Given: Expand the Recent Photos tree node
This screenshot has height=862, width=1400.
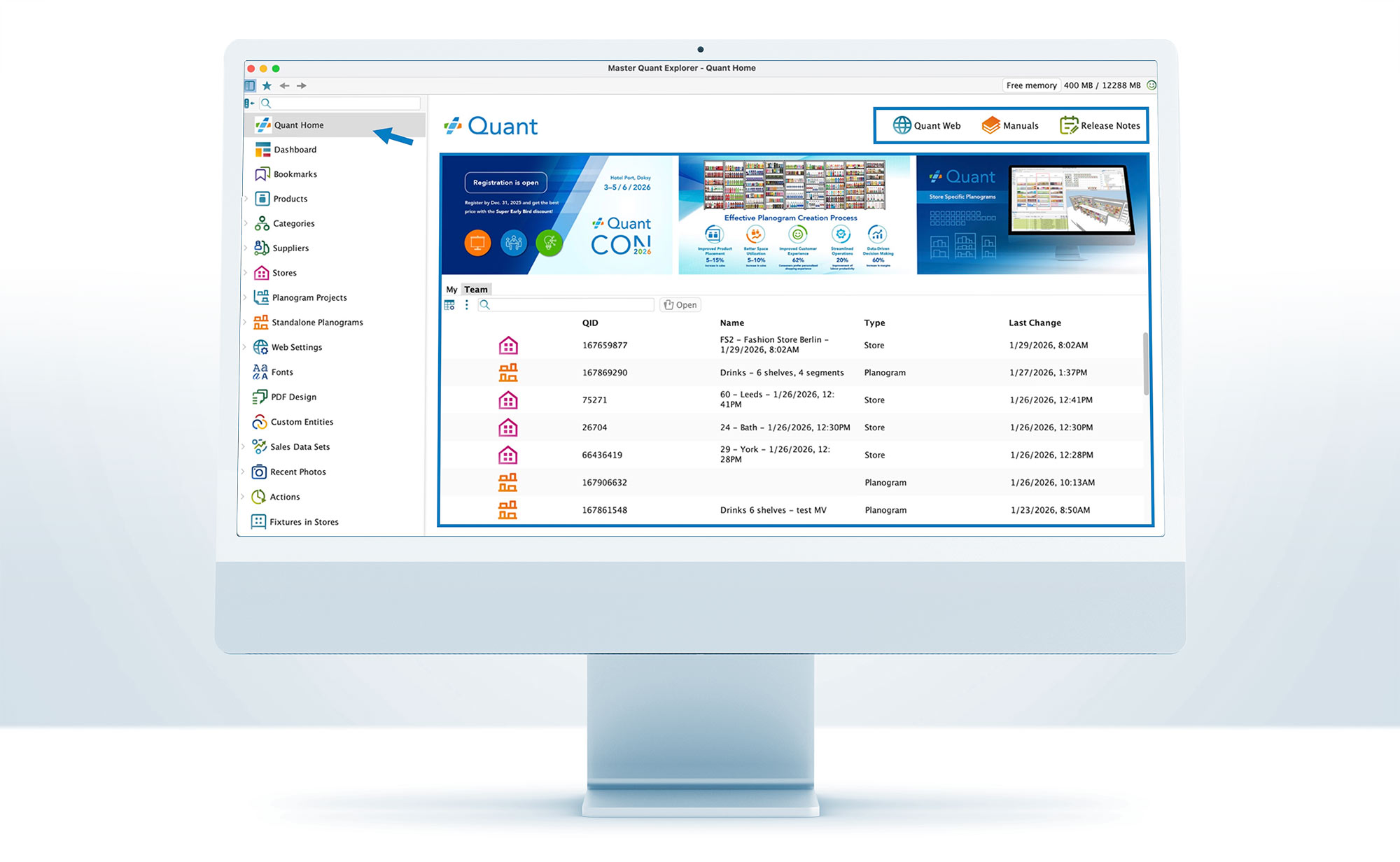Looking at the screenshot, I should click(243, 472).
